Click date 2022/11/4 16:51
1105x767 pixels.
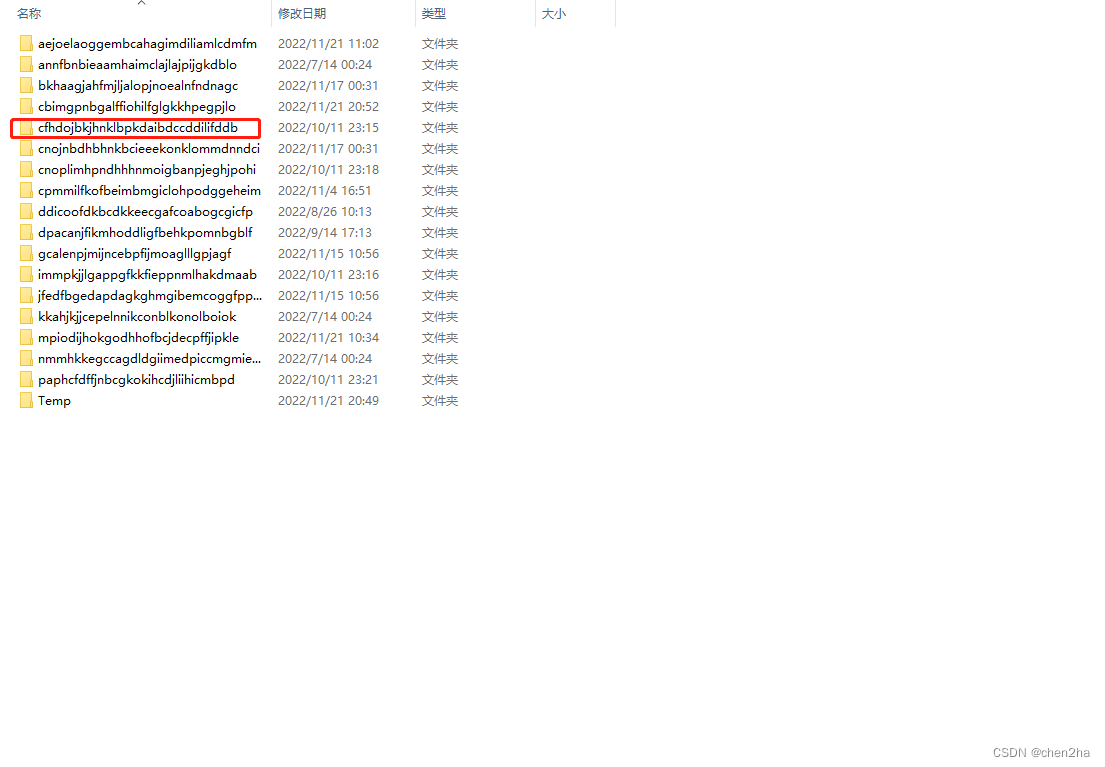pyautogui.click(x=325, y=191)
